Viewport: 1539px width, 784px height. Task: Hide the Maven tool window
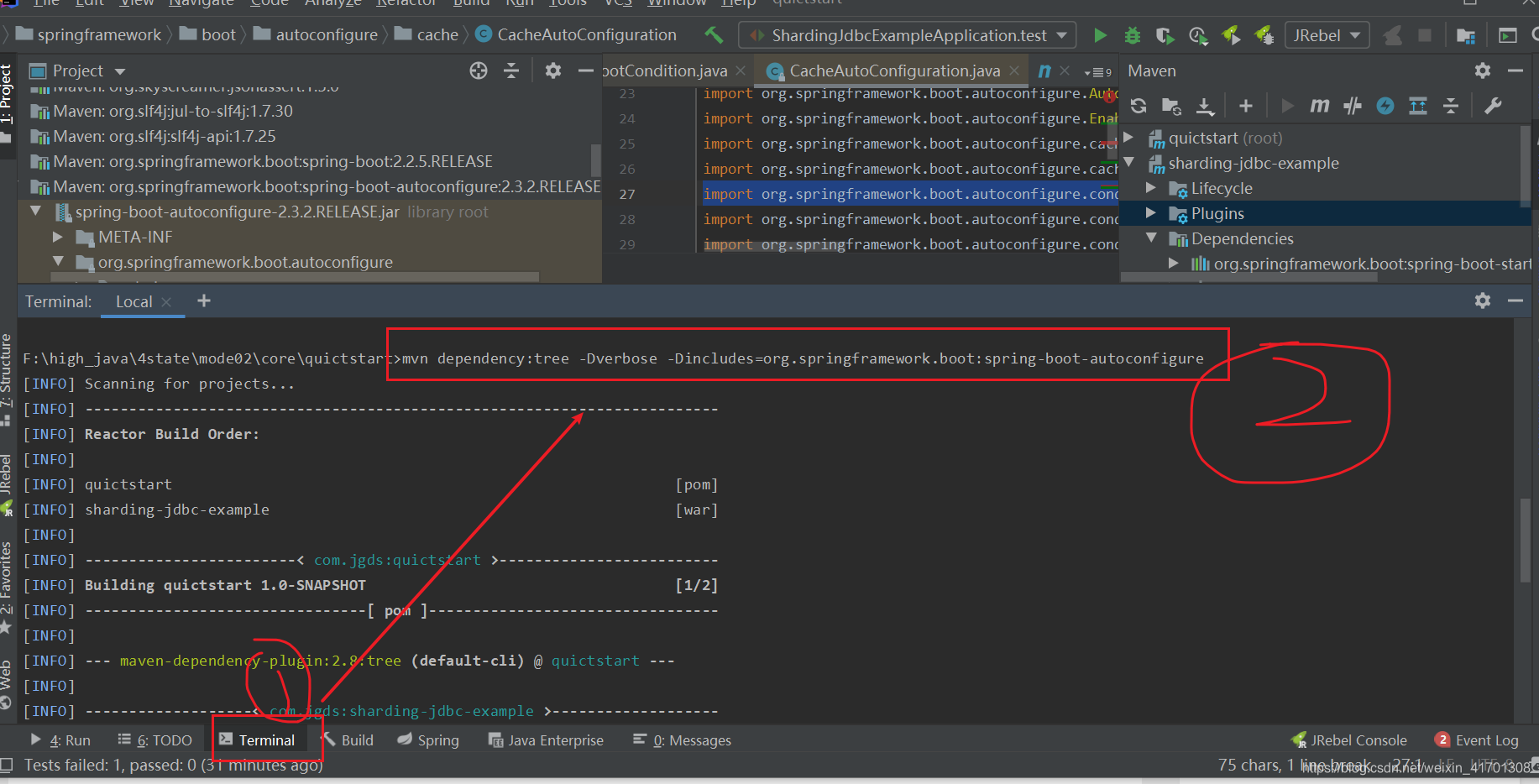point(1515,71)
